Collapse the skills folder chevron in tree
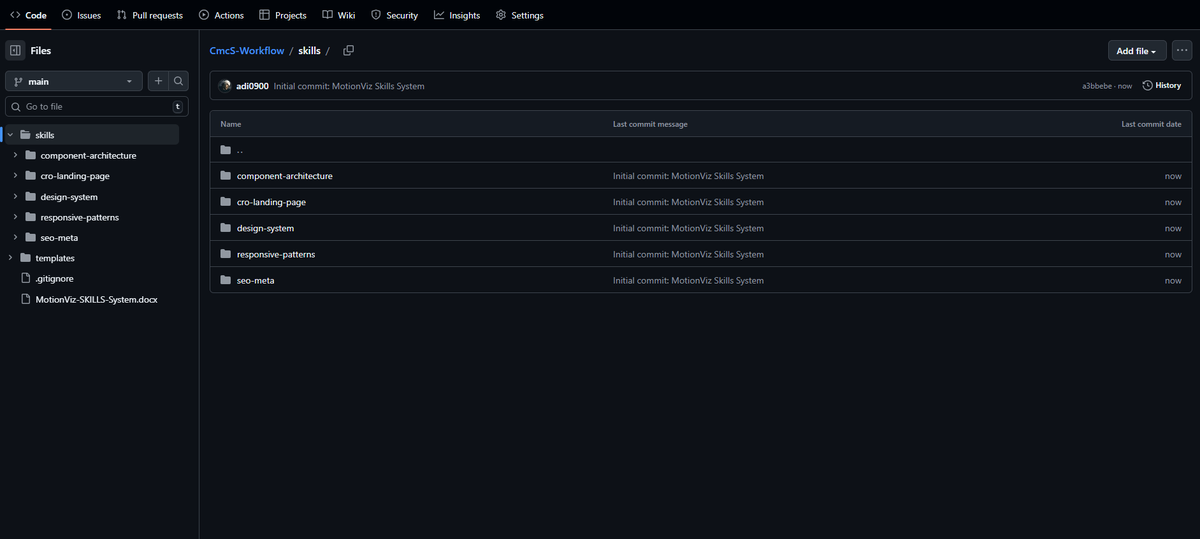The height and width of the screenshot is (539, 1200). [x=10, y=135]
